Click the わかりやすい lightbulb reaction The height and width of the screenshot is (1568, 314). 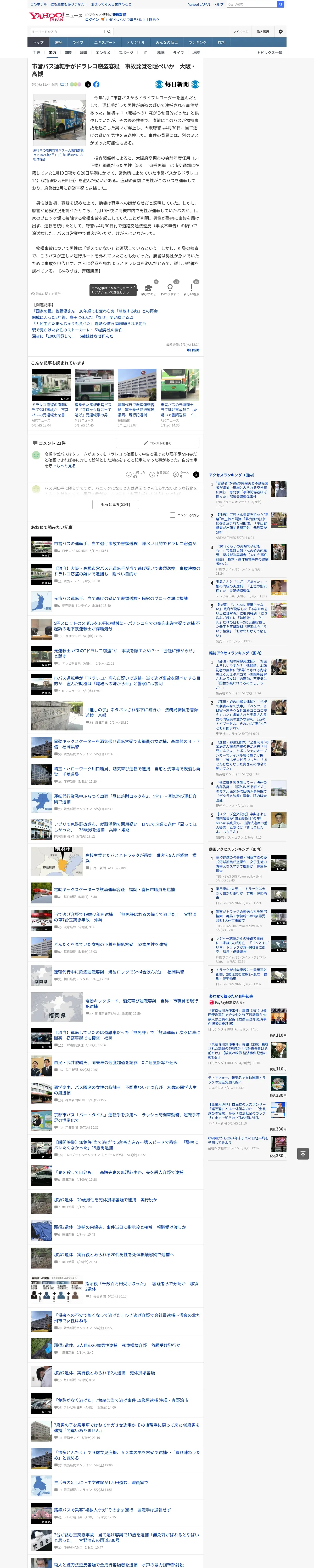pyautogui.click(x=170, y=288)
